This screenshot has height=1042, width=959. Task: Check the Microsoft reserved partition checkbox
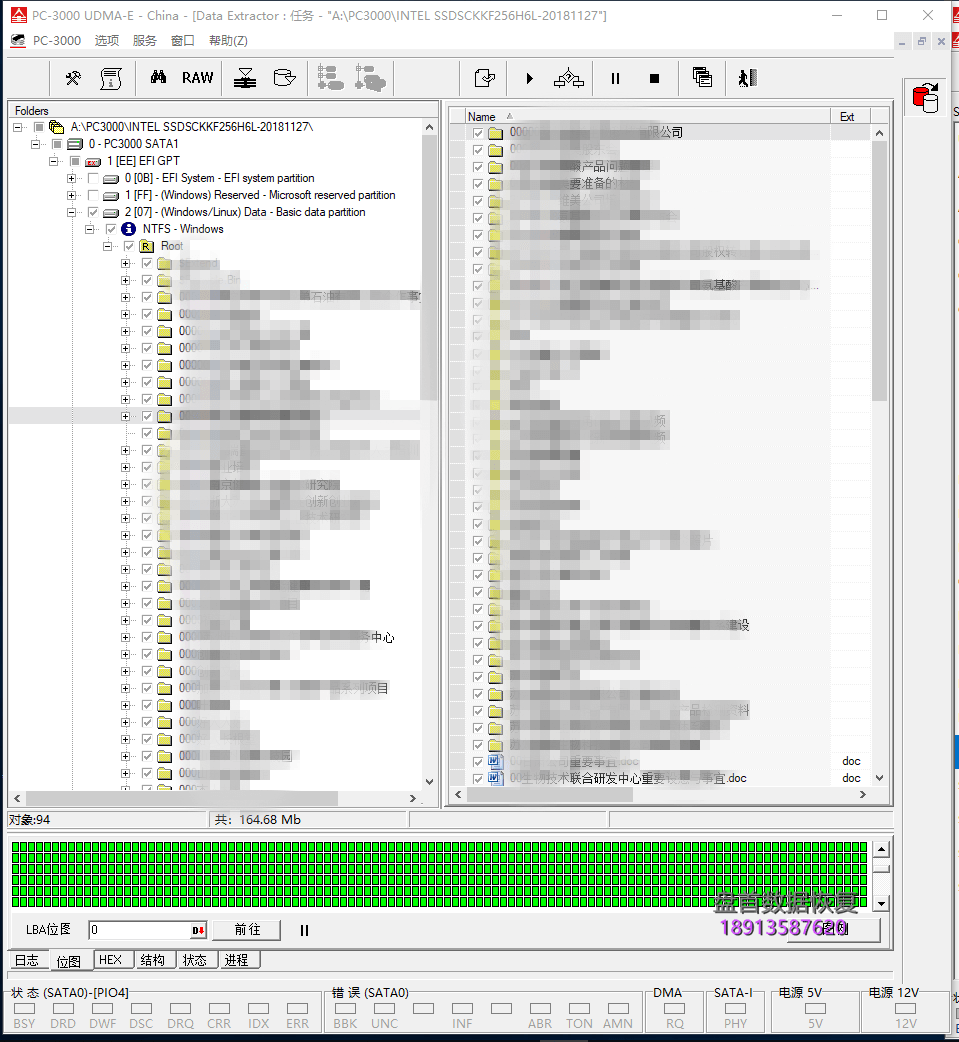[93, 195]
